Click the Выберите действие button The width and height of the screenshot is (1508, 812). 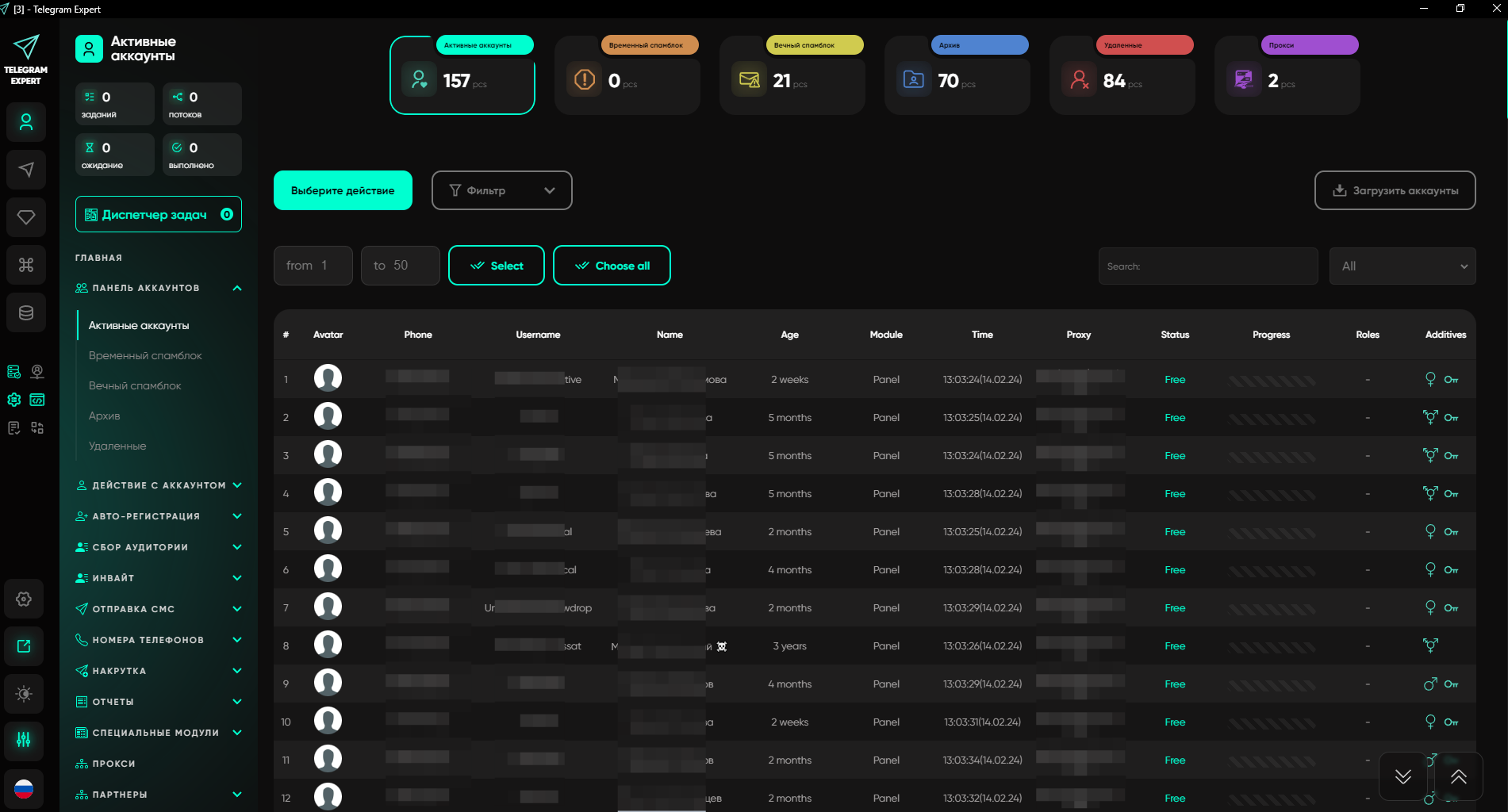coord(343,190)
